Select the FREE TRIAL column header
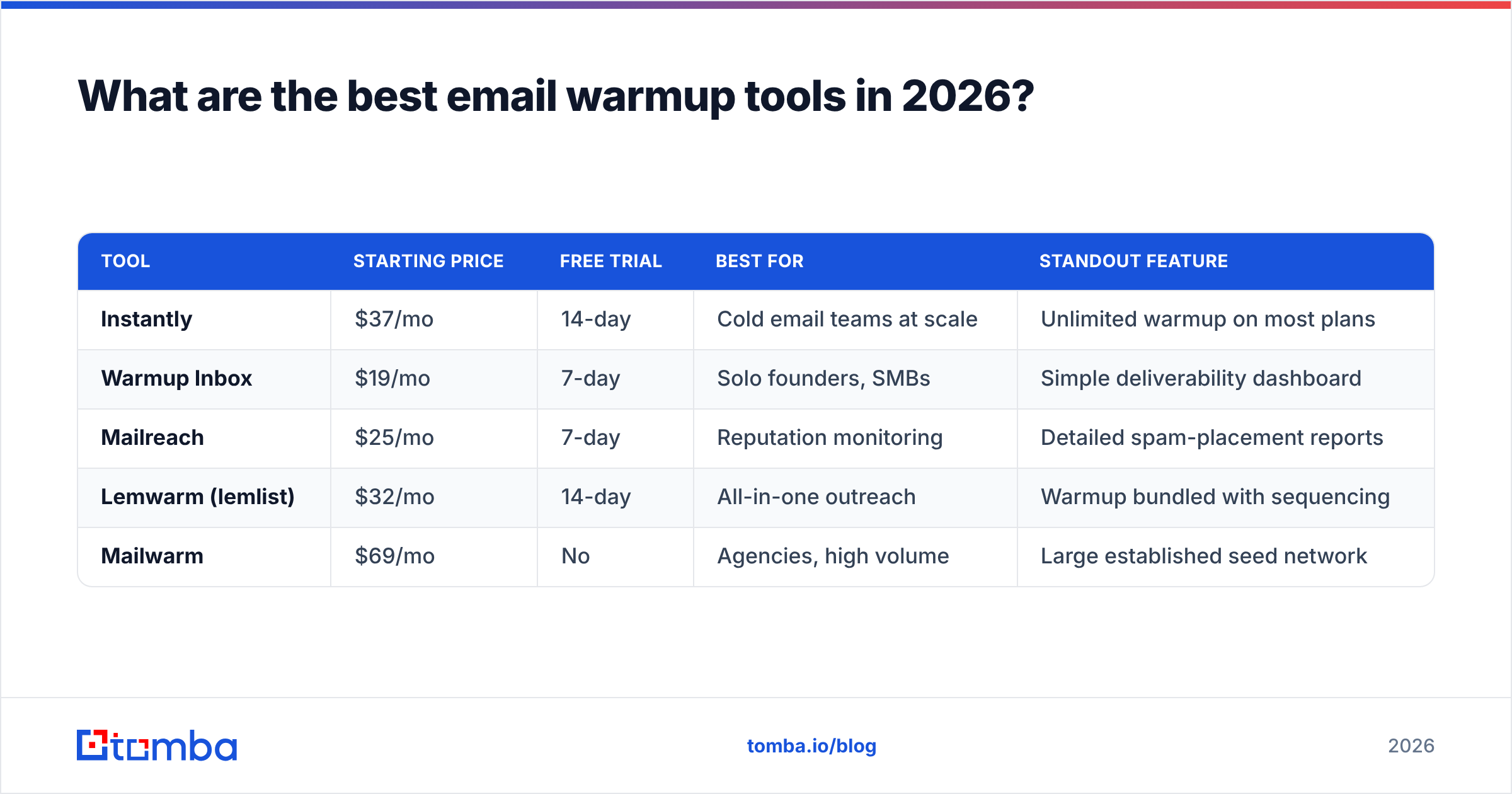Screen dimensions: 1512x794 pyautogui.click(x=610, y=261)
